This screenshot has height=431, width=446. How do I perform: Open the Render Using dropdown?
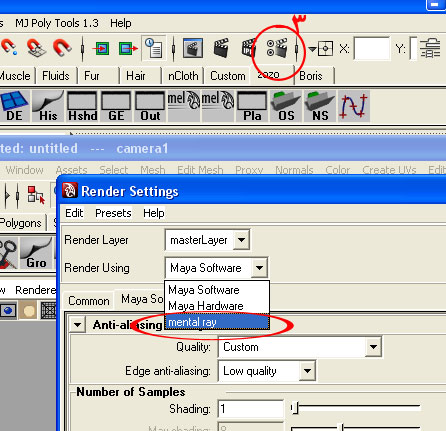click(259, 268)
